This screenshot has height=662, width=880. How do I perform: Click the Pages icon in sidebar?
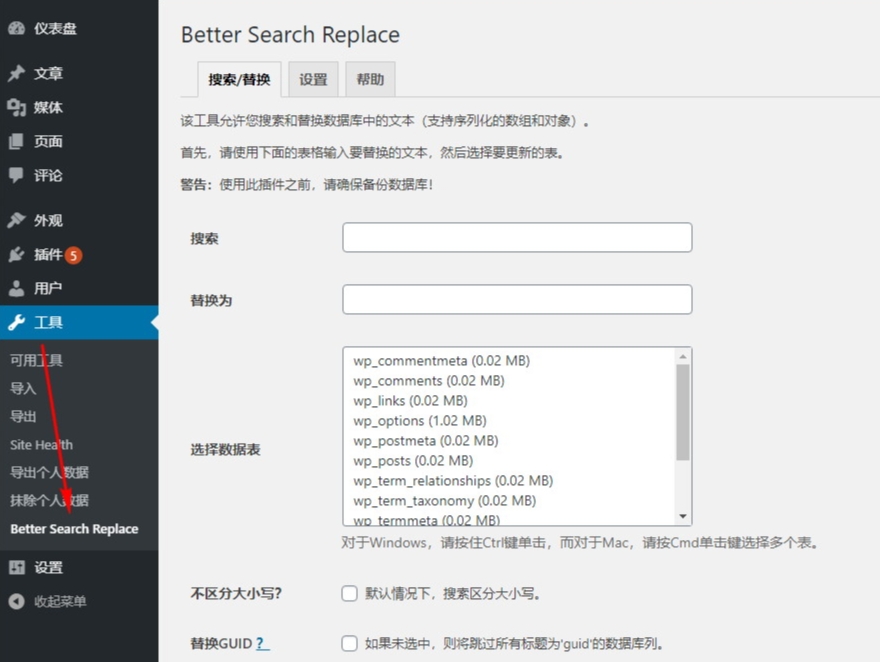point(17,141)
